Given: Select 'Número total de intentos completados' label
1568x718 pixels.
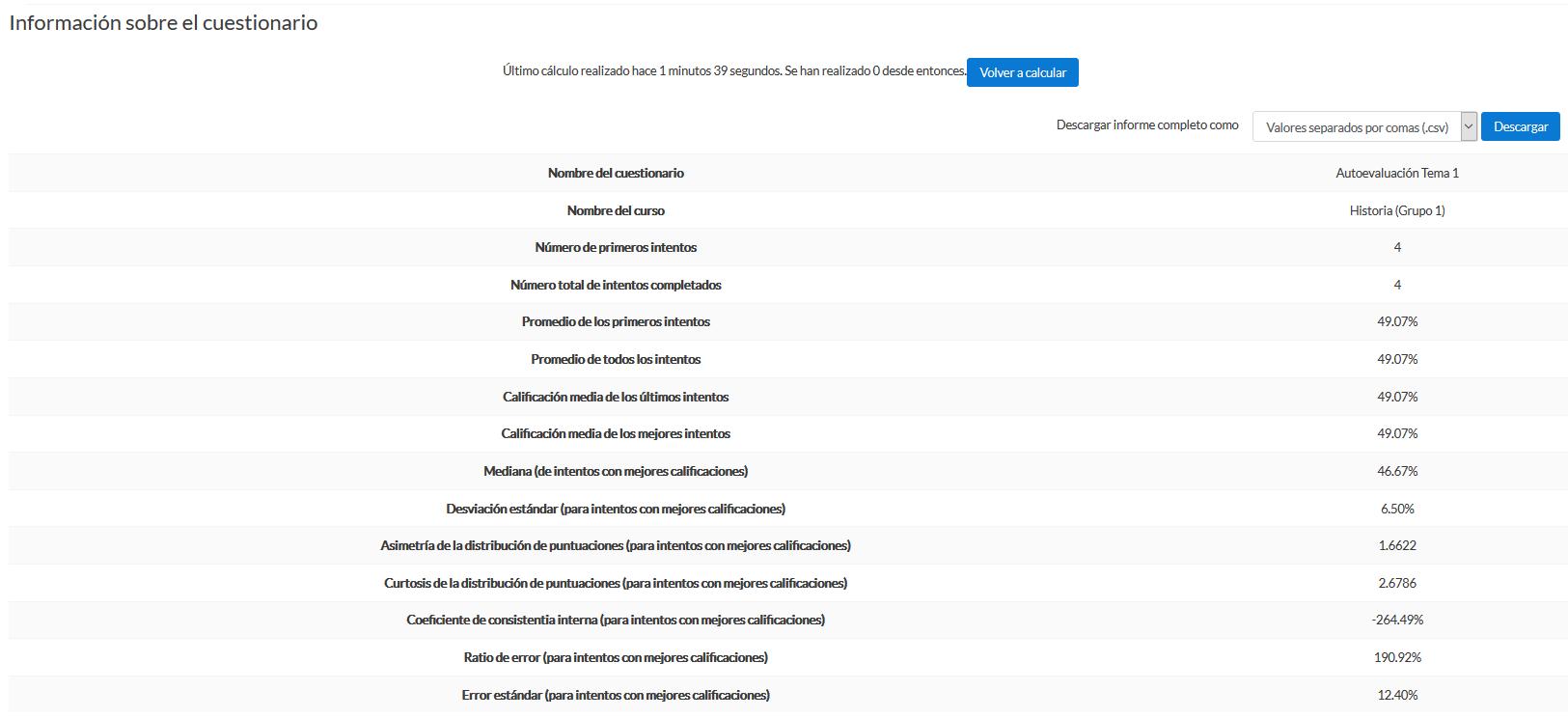Looking at the screenshot, I should [616, 285].
